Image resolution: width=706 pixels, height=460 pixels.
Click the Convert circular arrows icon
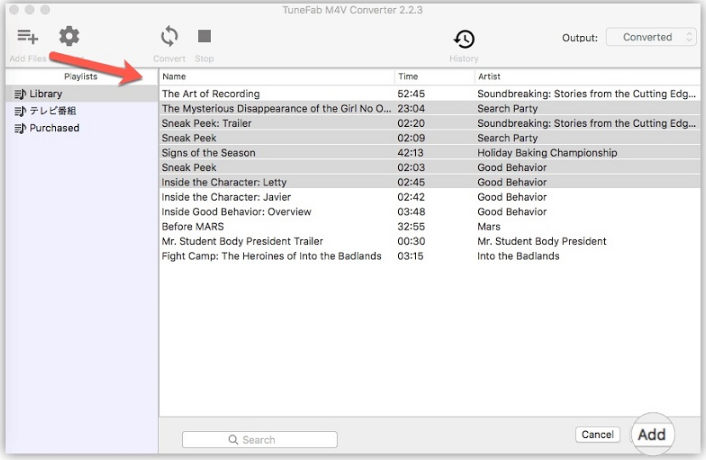(x=169, y=36)
